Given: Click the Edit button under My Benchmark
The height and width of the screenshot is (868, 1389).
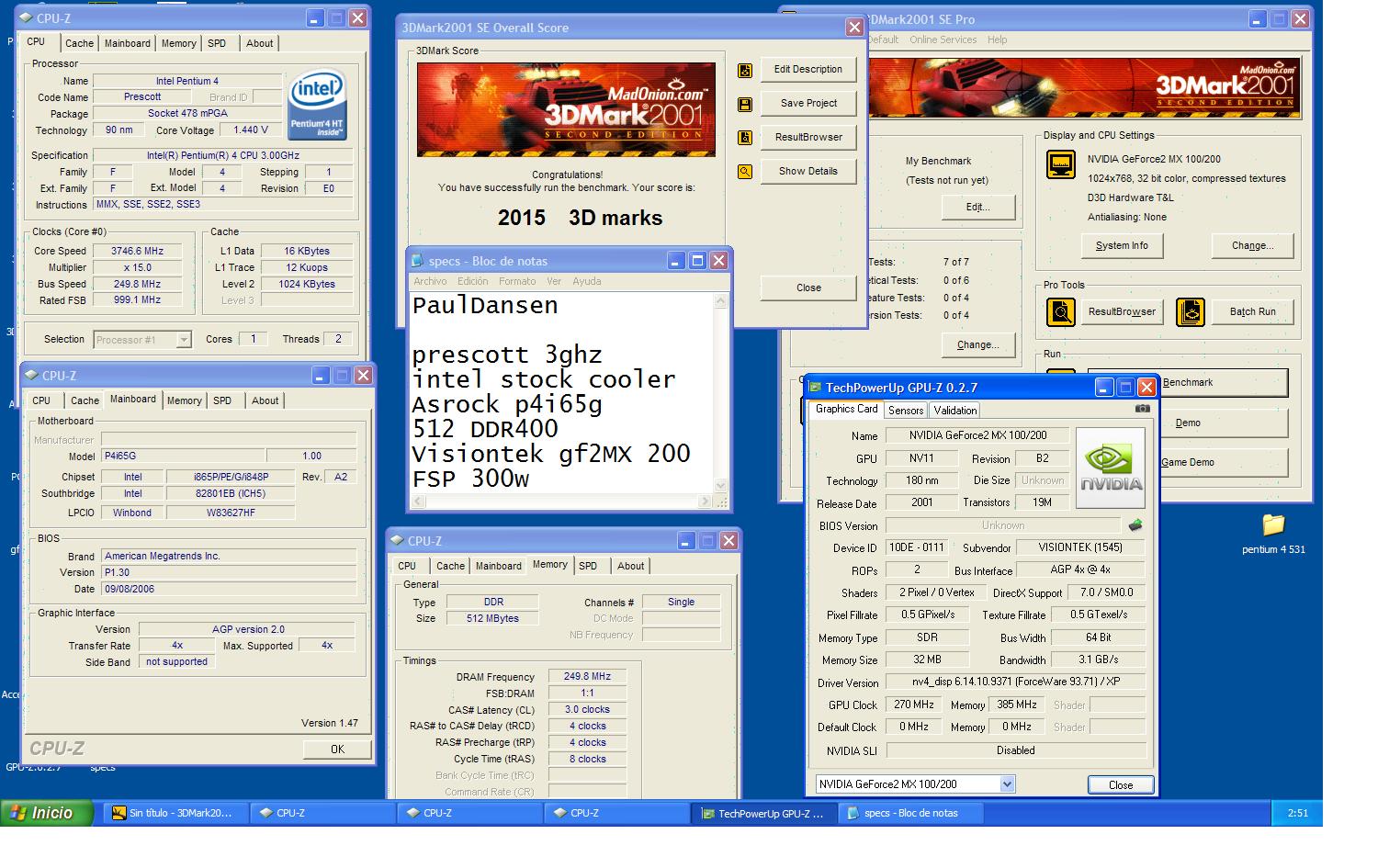Looking at the screenshot, I should coord(978,208).
